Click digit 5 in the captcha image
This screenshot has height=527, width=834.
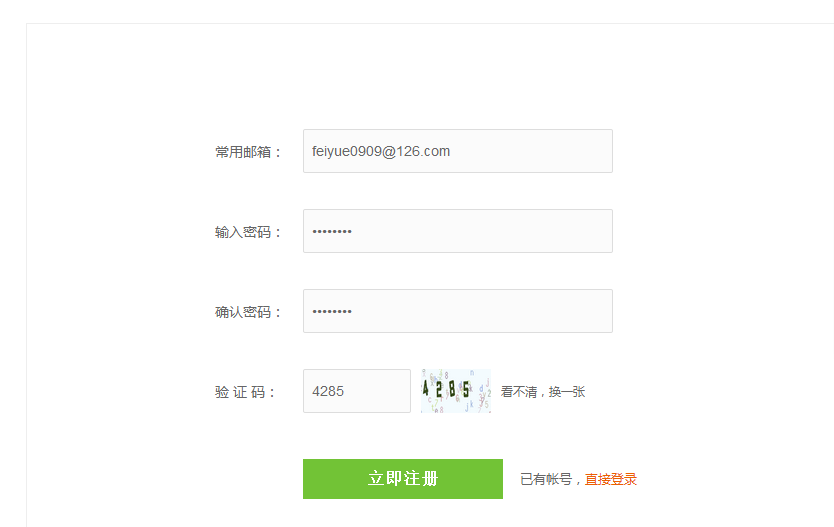(x=466, y=388)
